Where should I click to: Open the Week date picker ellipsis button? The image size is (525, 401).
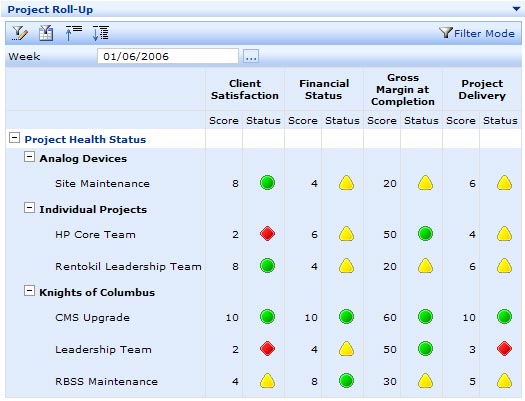coord(251,56)
